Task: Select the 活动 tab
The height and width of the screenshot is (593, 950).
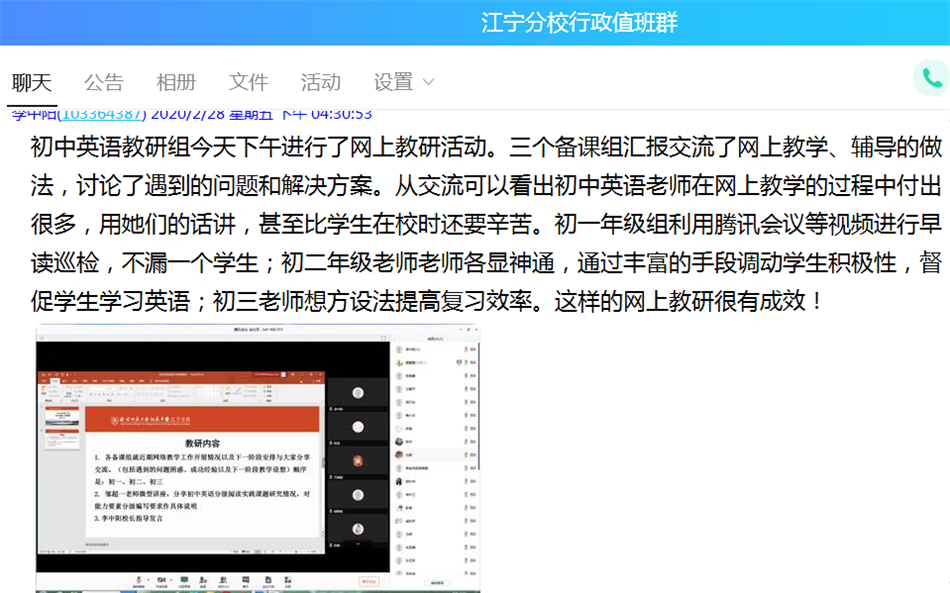Action: 320,82
